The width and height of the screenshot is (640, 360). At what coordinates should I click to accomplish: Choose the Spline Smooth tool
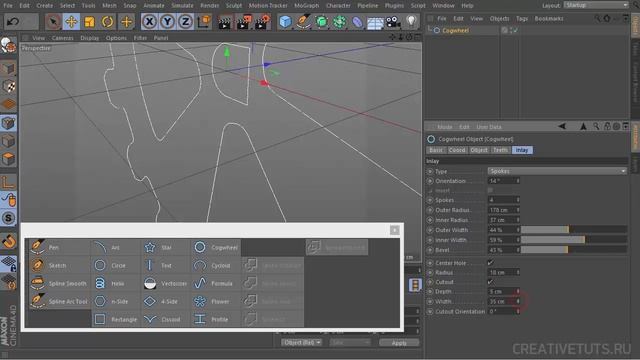coord(59,283)
